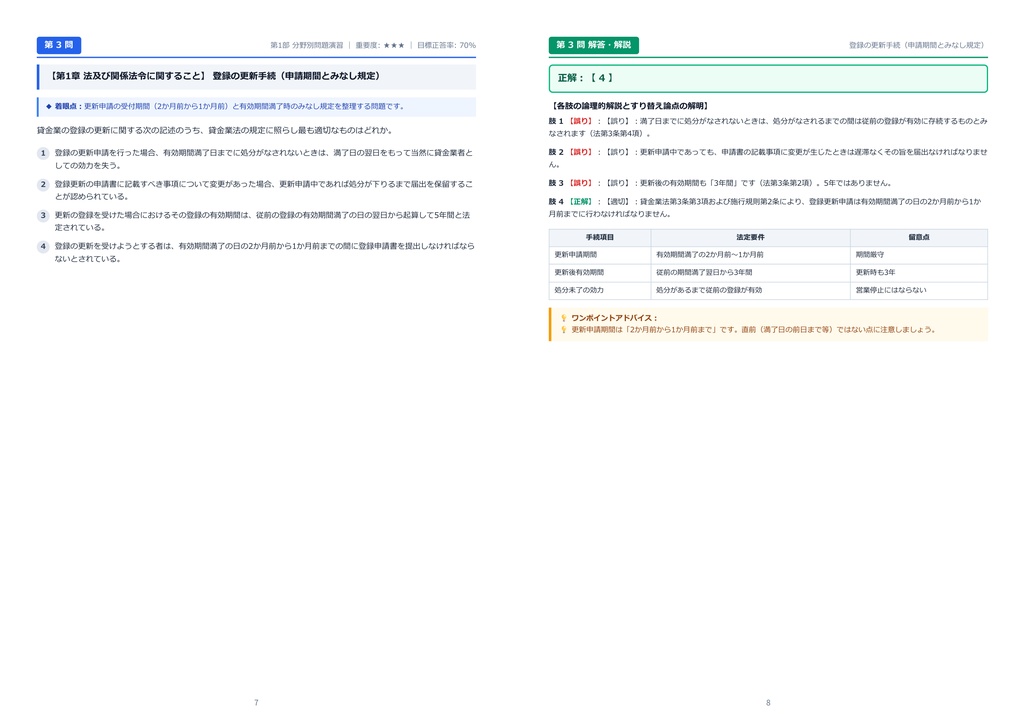1024x724 pixels.
Task: Click the 肢 3 explanation label
Action: click(556, 183)
